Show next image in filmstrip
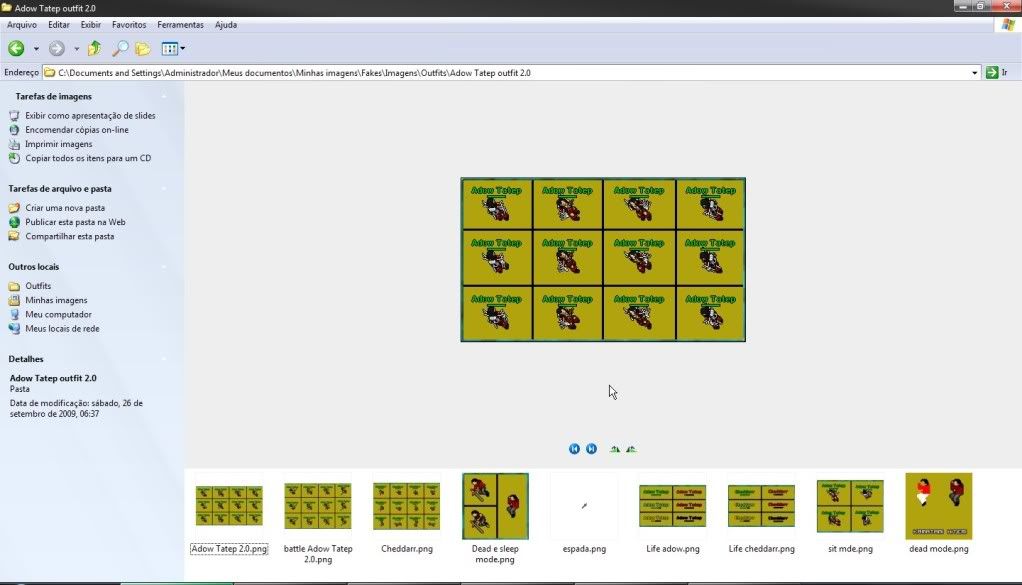 (591, 449)
